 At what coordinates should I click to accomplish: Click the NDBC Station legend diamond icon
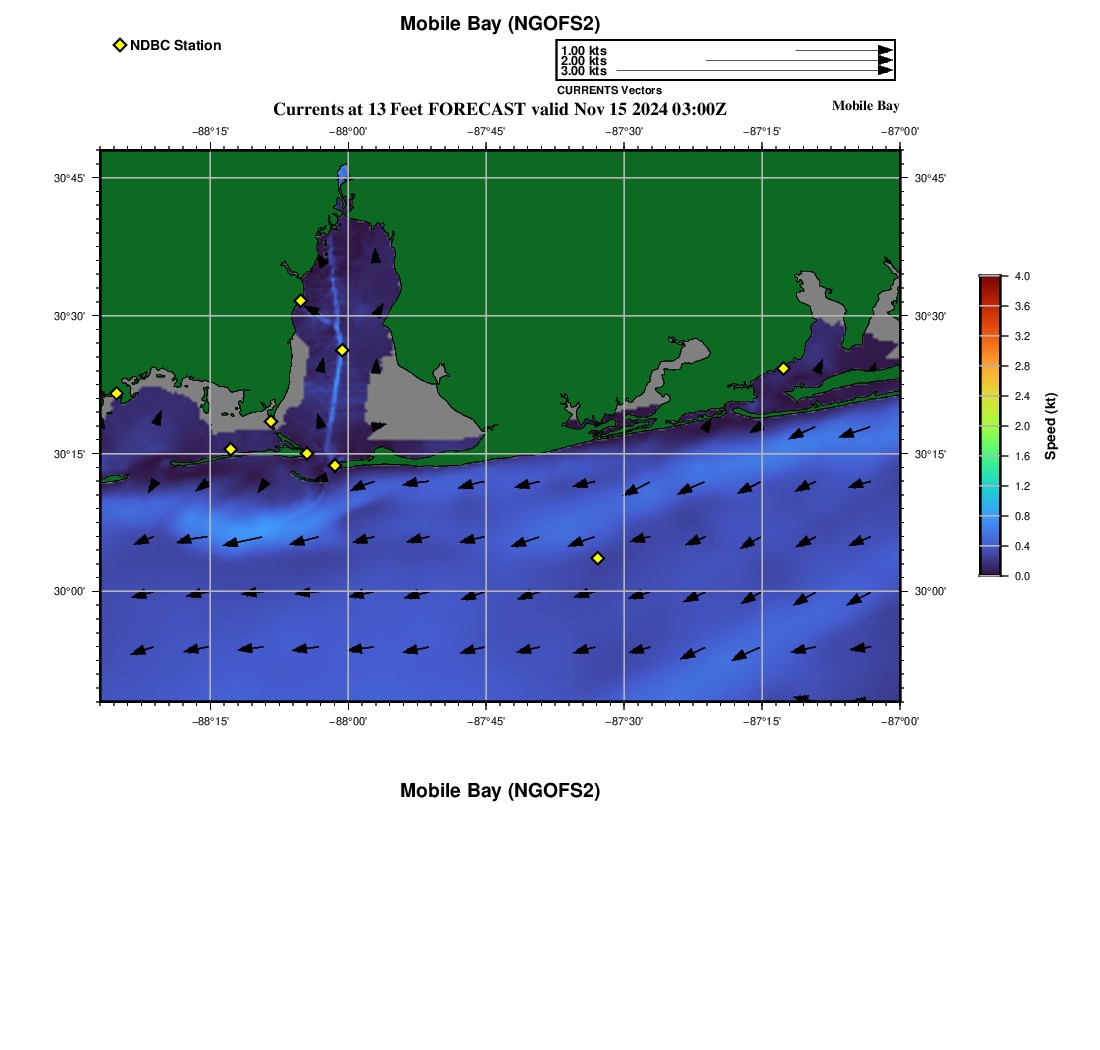click(120, 45)
